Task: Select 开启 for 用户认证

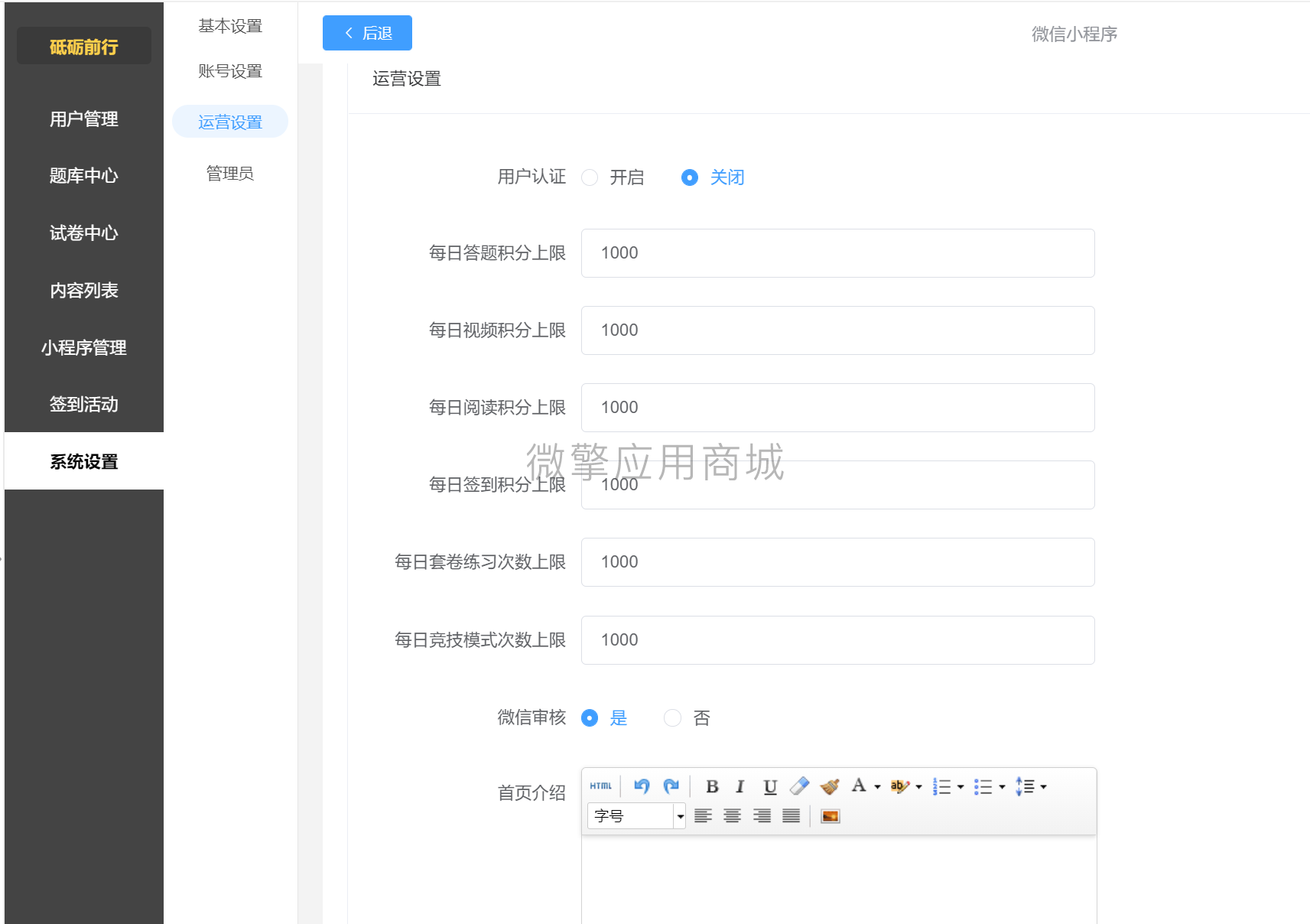Action: pyautogui.click(x=590, y=177)
